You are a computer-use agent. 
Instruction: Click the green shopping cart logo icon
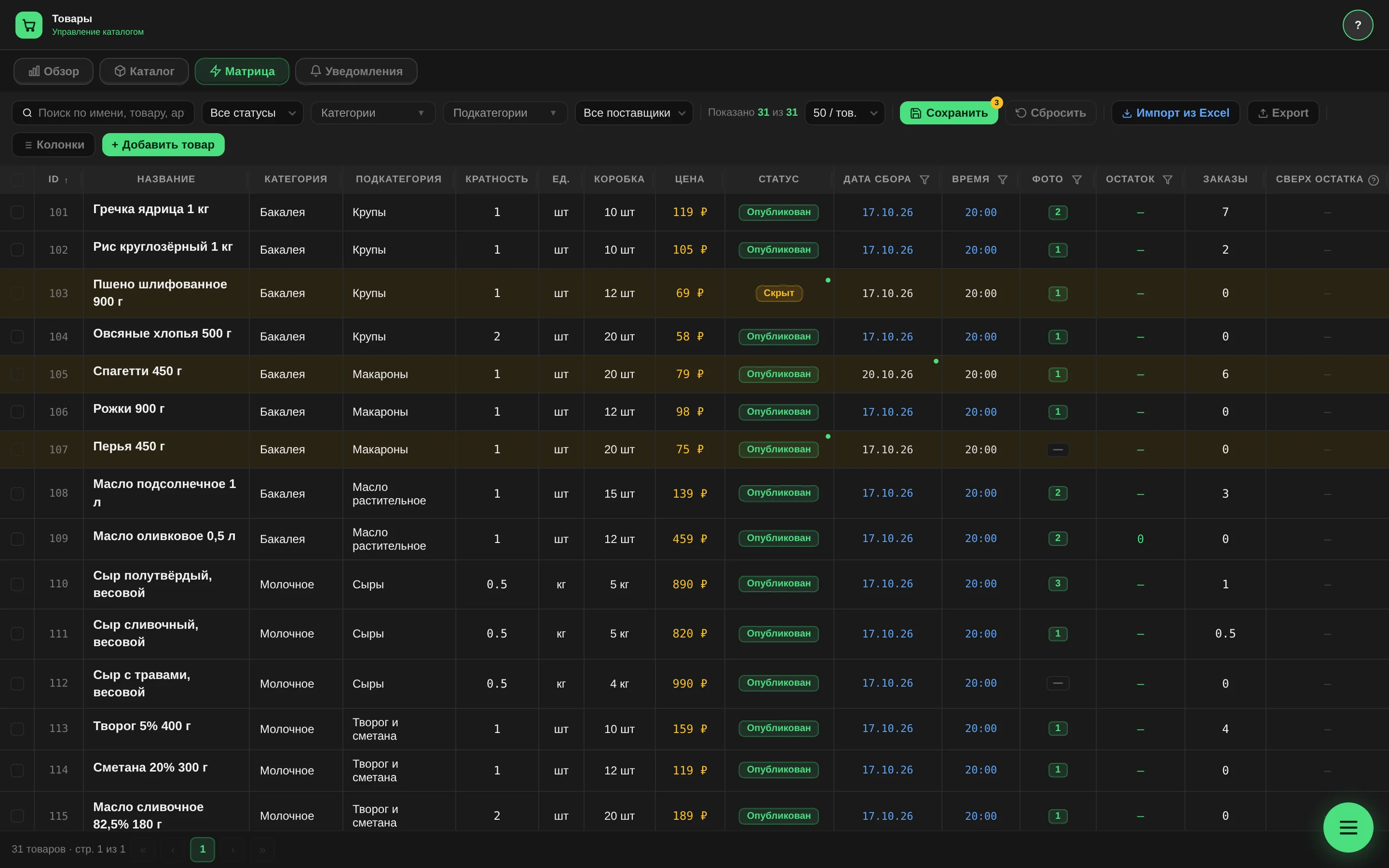(x=29, y=25)
